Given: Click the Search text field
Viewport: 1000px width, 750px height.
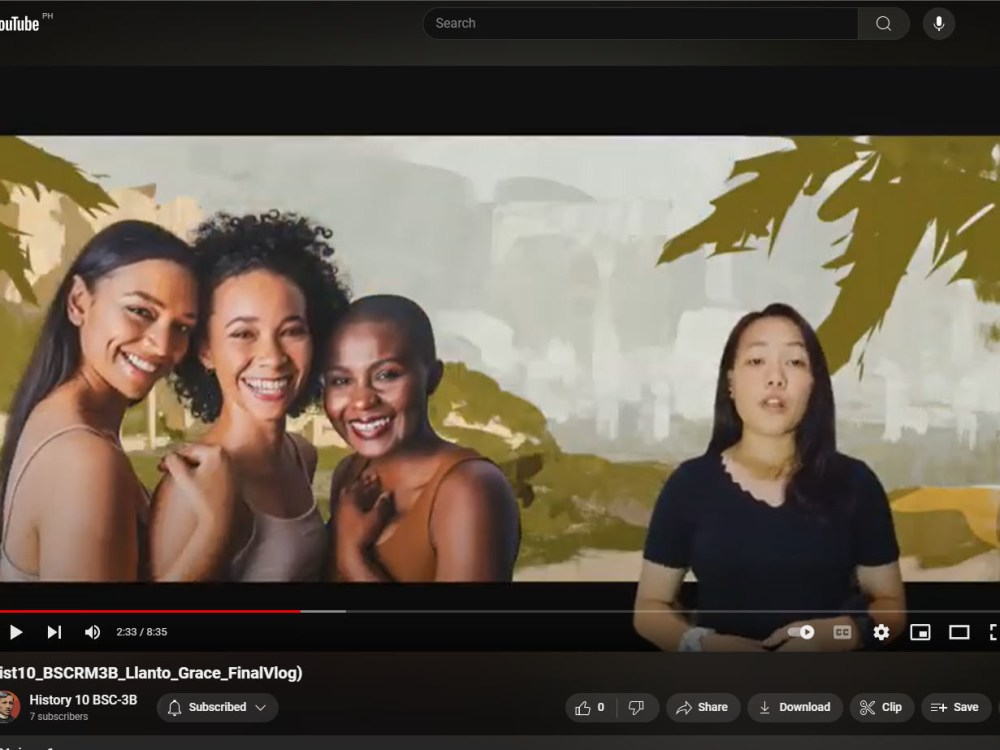Looking at the screenshot, I should click(640, 24).
